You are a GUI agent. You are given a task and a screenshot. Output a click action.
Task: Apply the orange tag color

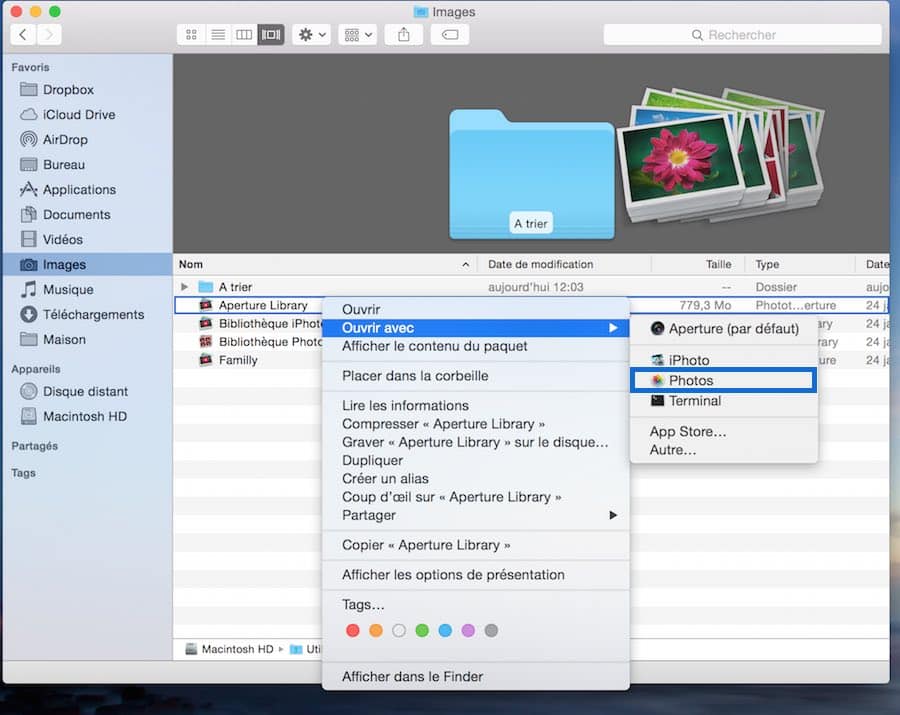click(376, 631)
